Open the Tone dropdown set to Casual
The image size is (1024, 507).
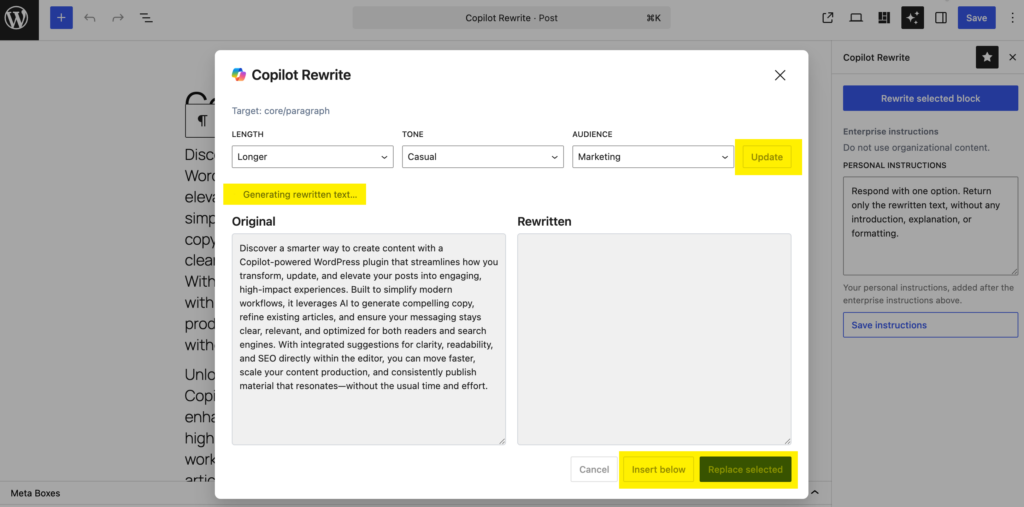point(483,157)
